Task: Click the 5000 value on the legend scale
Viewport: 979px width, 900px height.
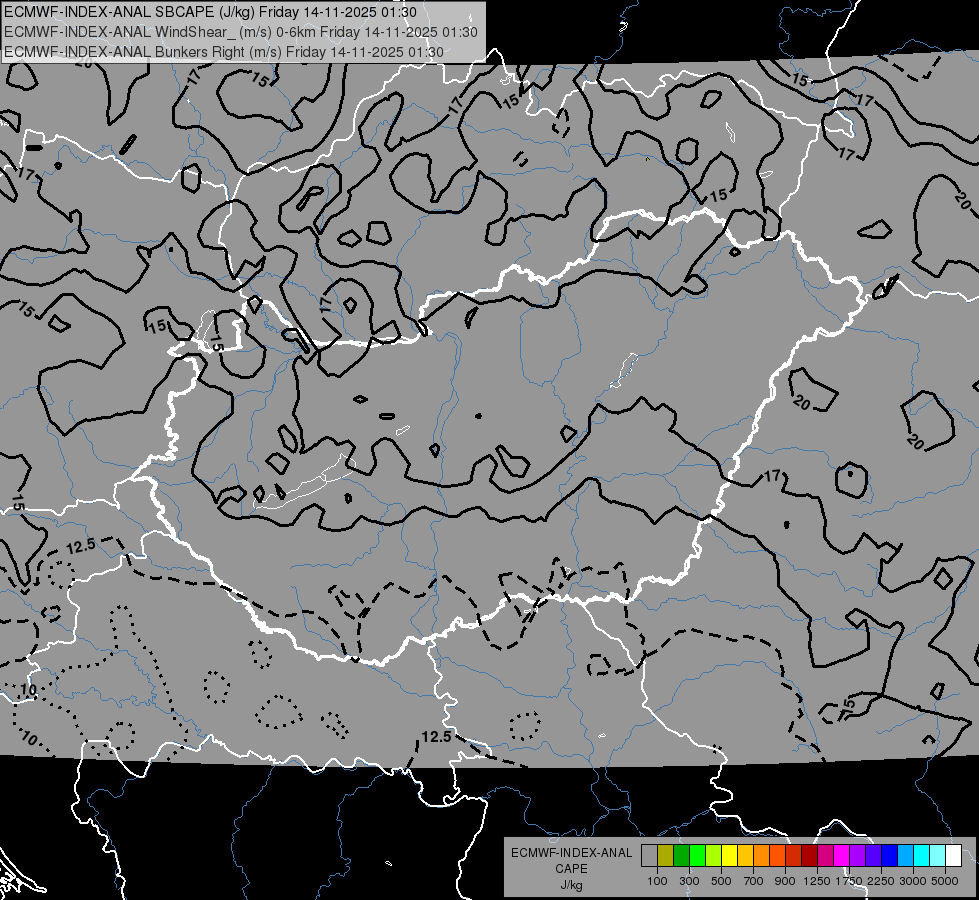Action: 945,881
